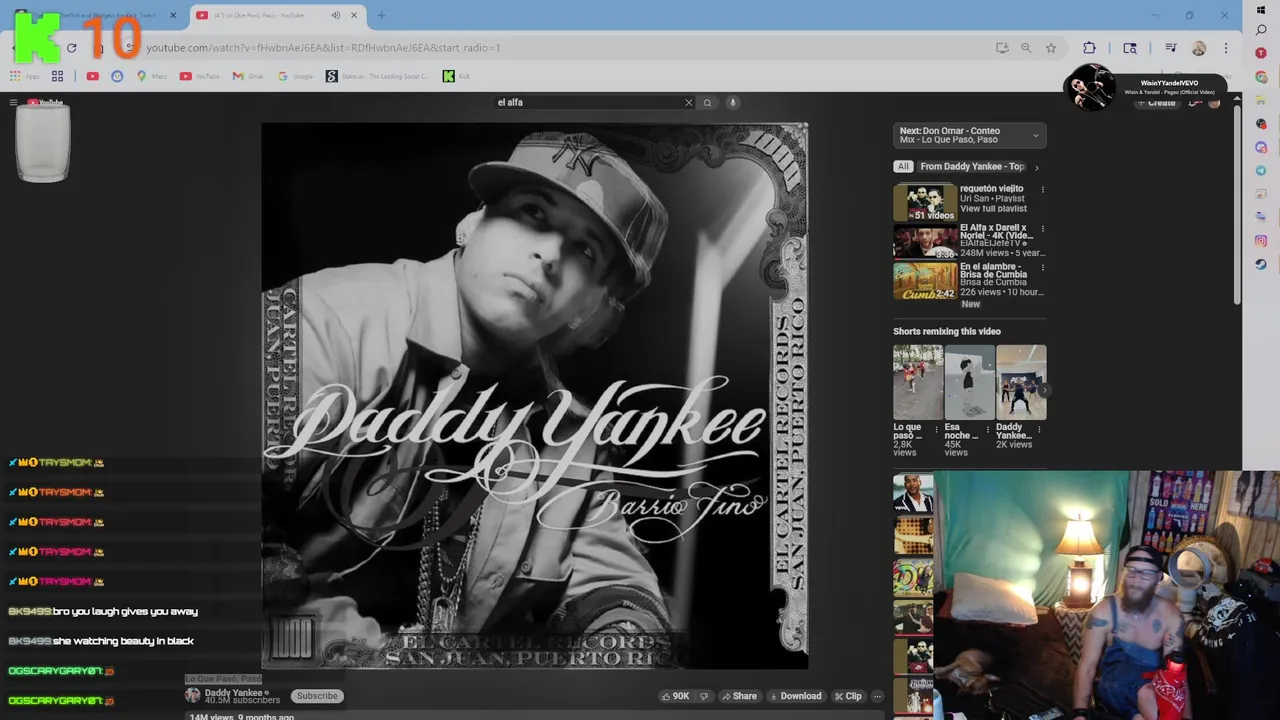Open Telegram from the taskbar
The width and height of the screenshot is (1280, 720).
(1261, 170)
